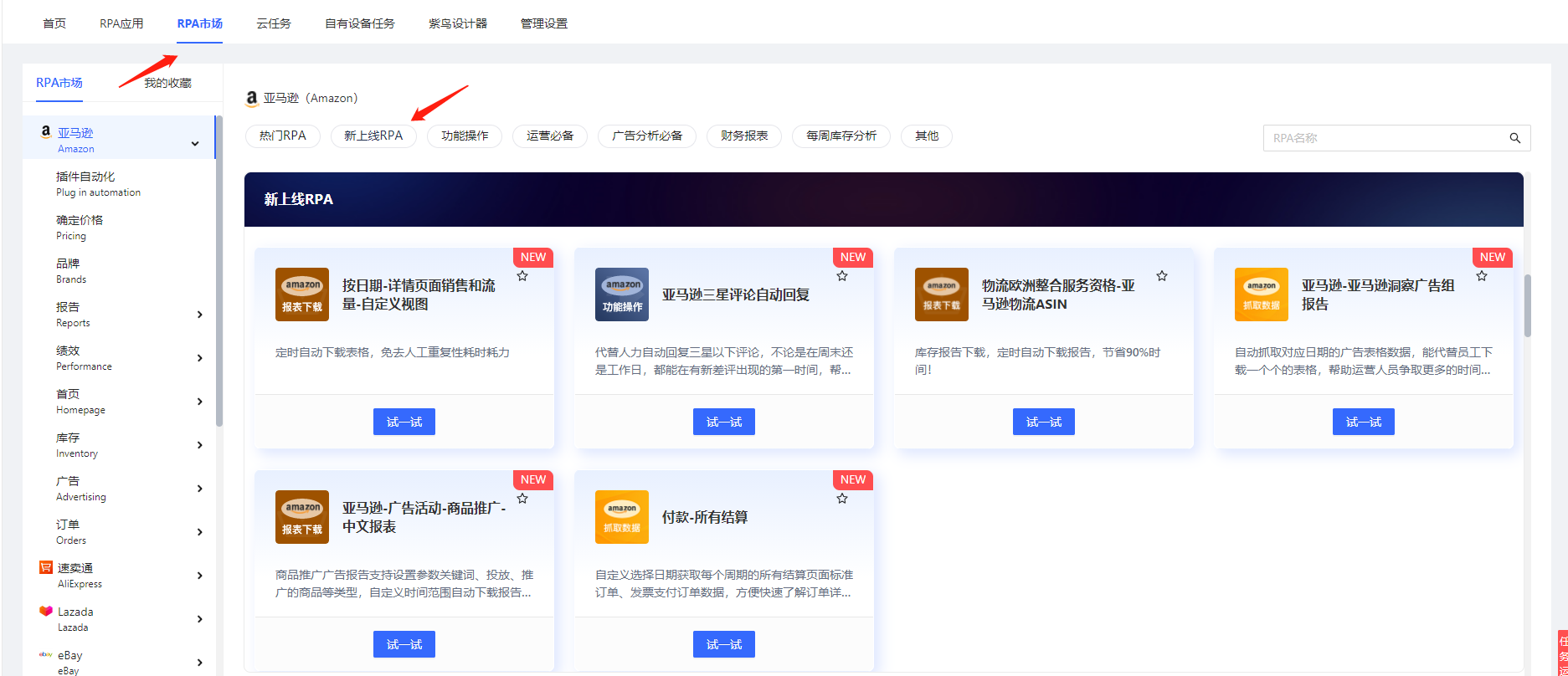
Task: Collapse the 亚马逊 Amazon sidebar section
Action: tap(195, 144)
